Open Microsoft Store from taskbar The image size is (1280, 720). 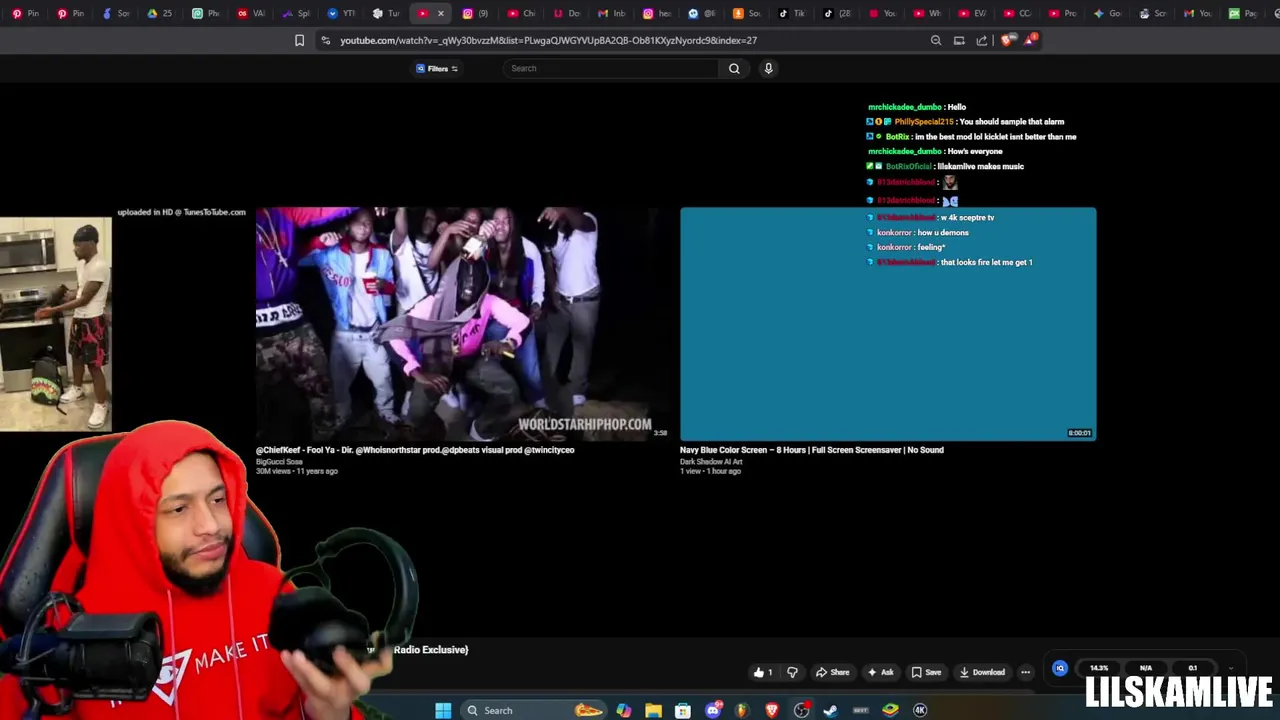(x=683, y=710)
